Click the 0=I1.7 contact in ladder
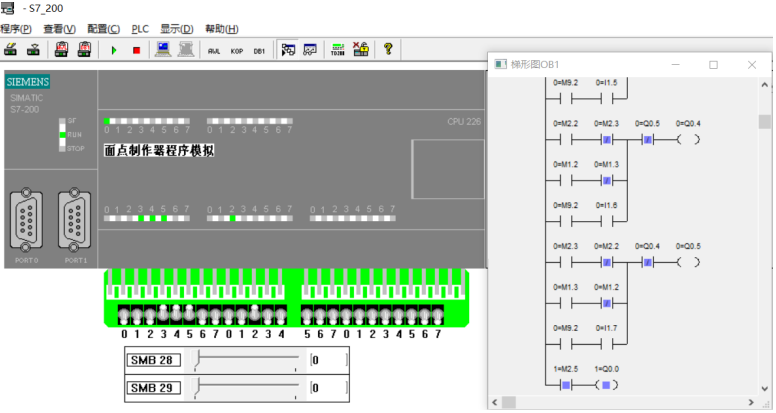Screen dimensions: 776x413 pos(607,344)
